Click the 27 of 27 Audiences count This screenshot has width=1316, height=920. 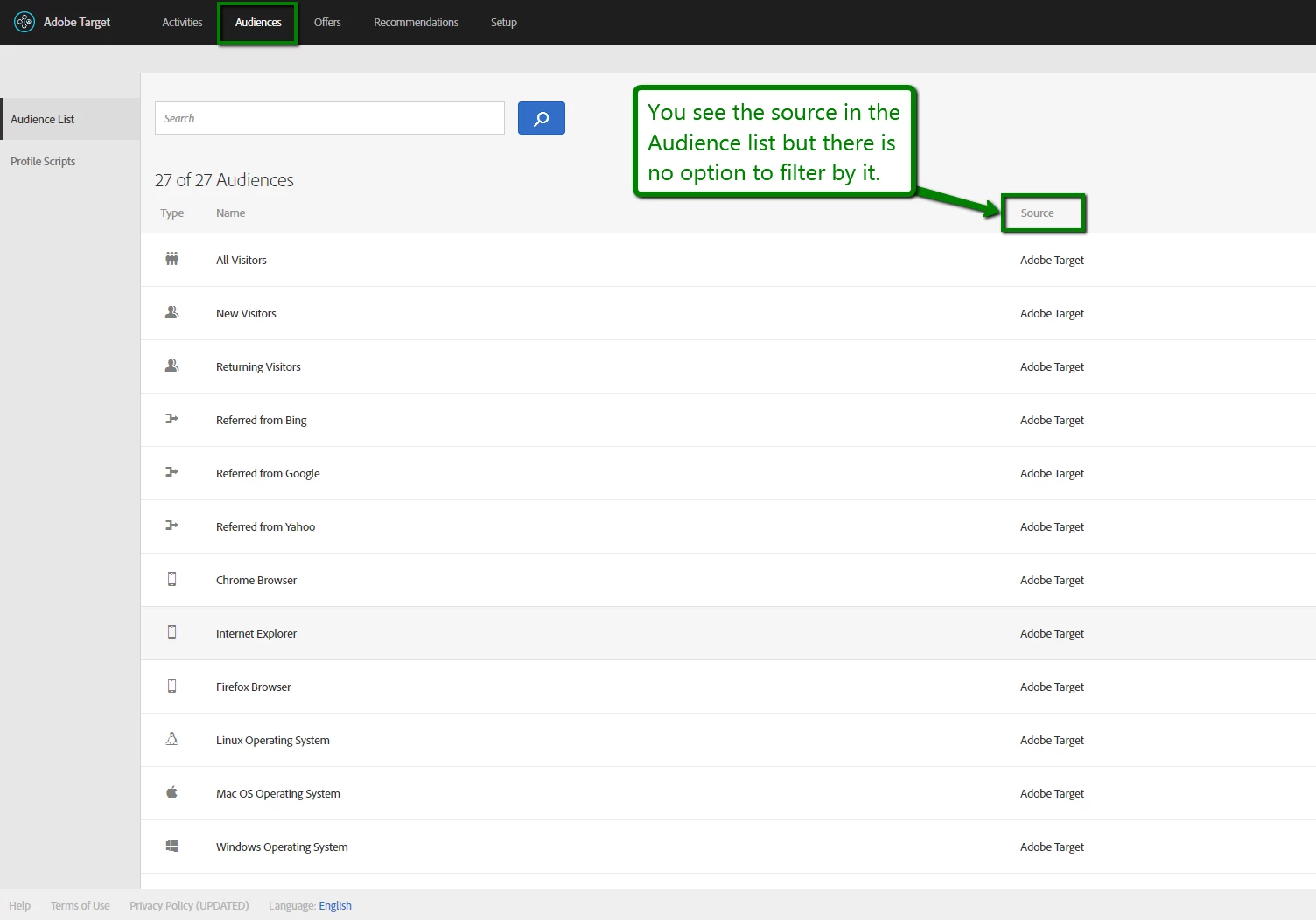click(224, 179)
